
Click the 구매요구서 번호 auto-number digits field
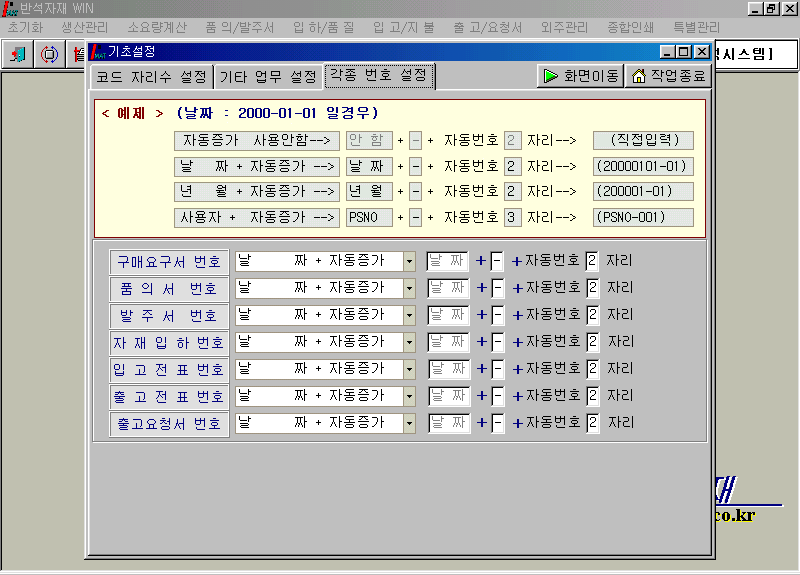click(x=593, y=261)
